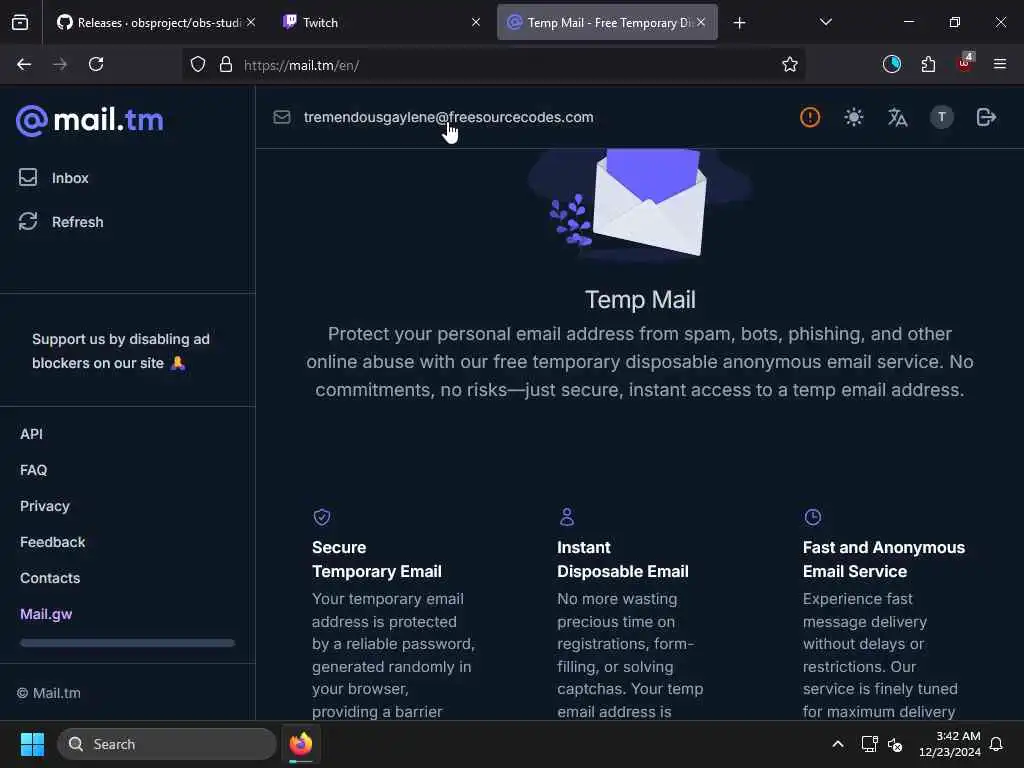This screenshot has width=1024, height=768.
Task: Open the list all tabs dropdown
Action: (x=825, y=22)
